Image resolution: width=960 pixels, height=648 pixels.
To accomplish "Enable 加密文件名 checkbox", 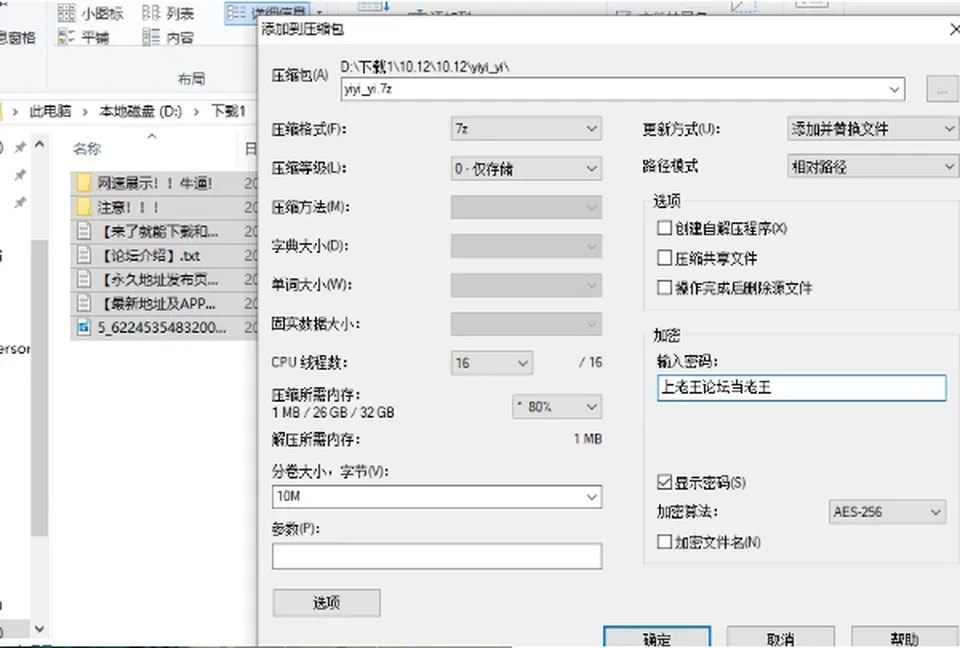I will pos(664,541).
